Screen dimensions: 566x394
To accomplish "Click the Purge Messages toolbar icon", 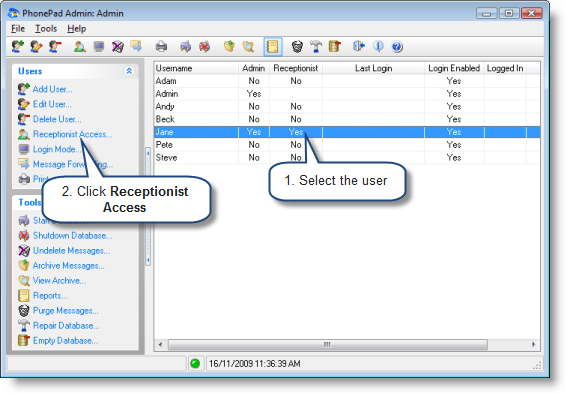I will tap(297, 47).
